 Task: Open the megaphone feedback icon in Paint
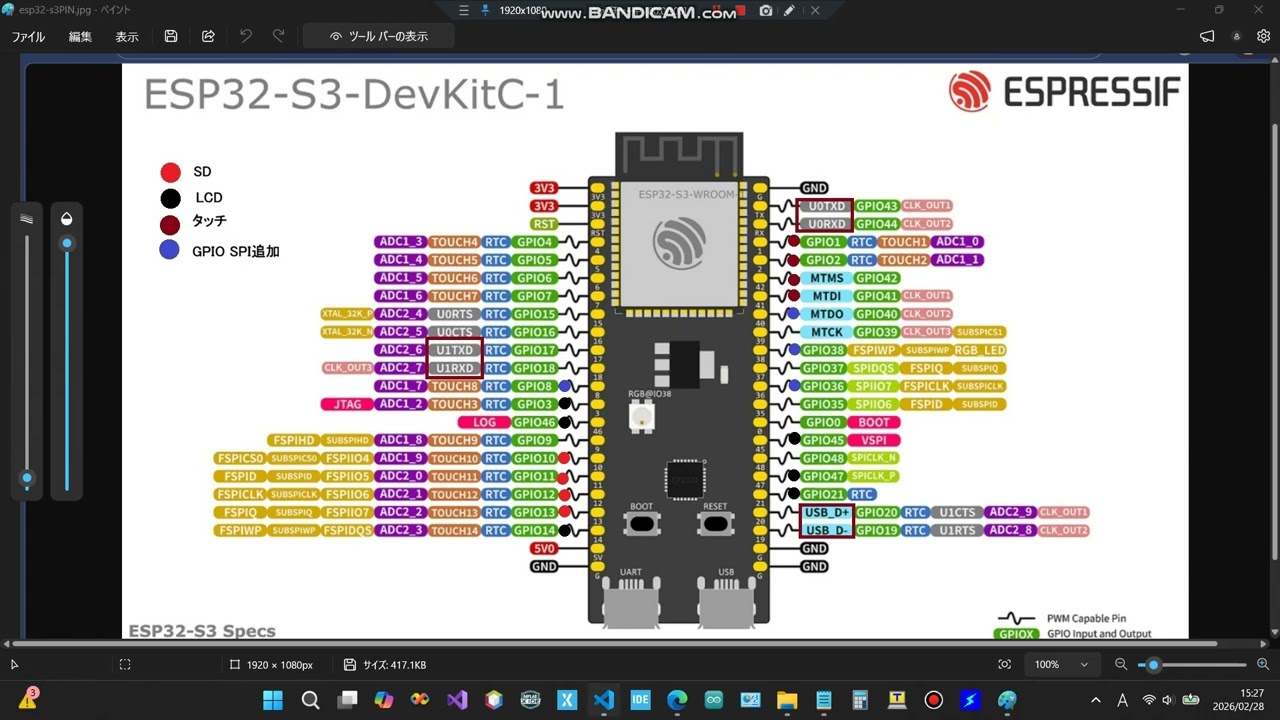coord(1207,36)
